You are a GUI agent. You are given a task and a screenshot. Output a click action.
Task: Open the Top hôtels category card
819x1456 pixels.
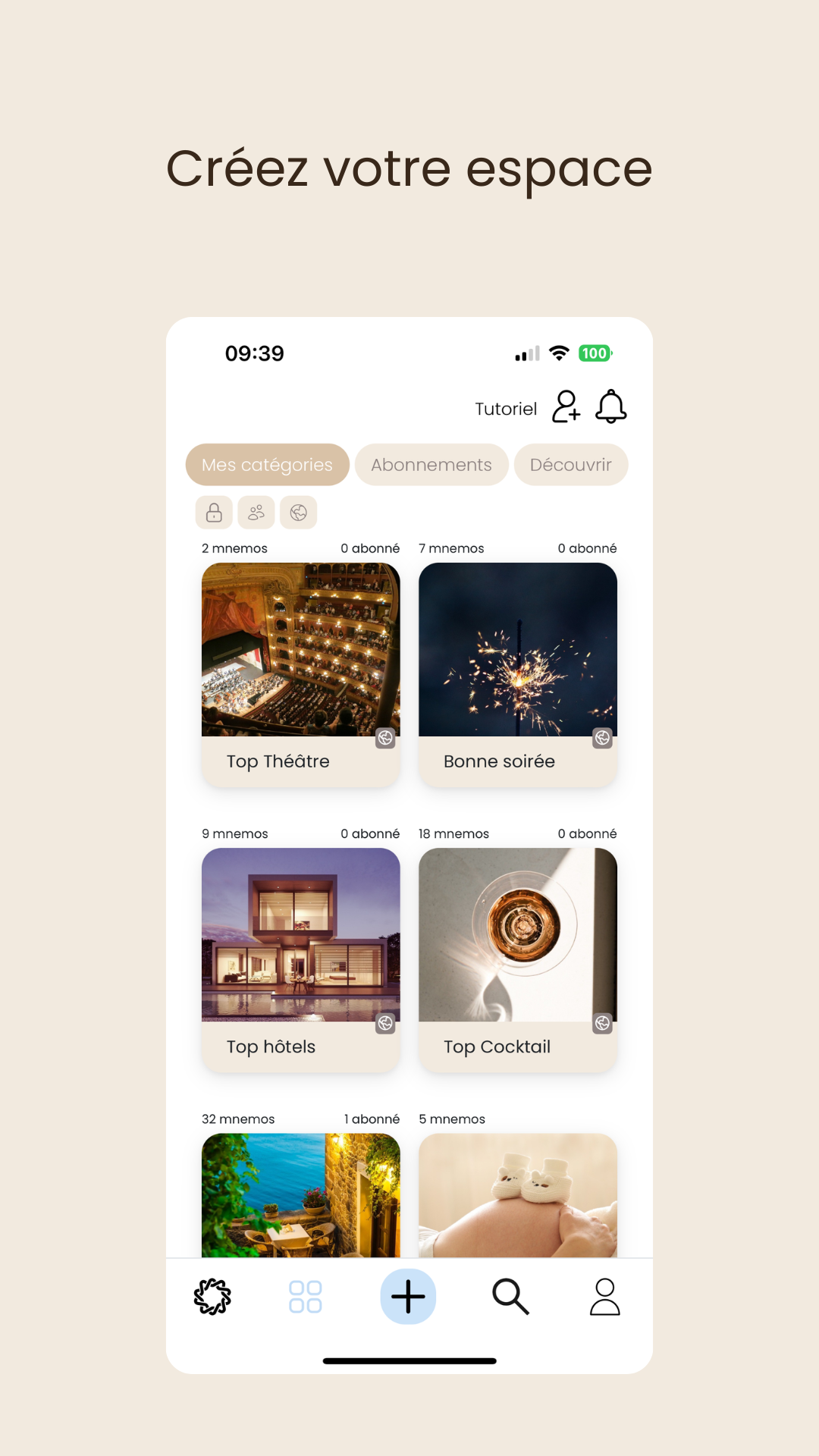coord(300,960)
